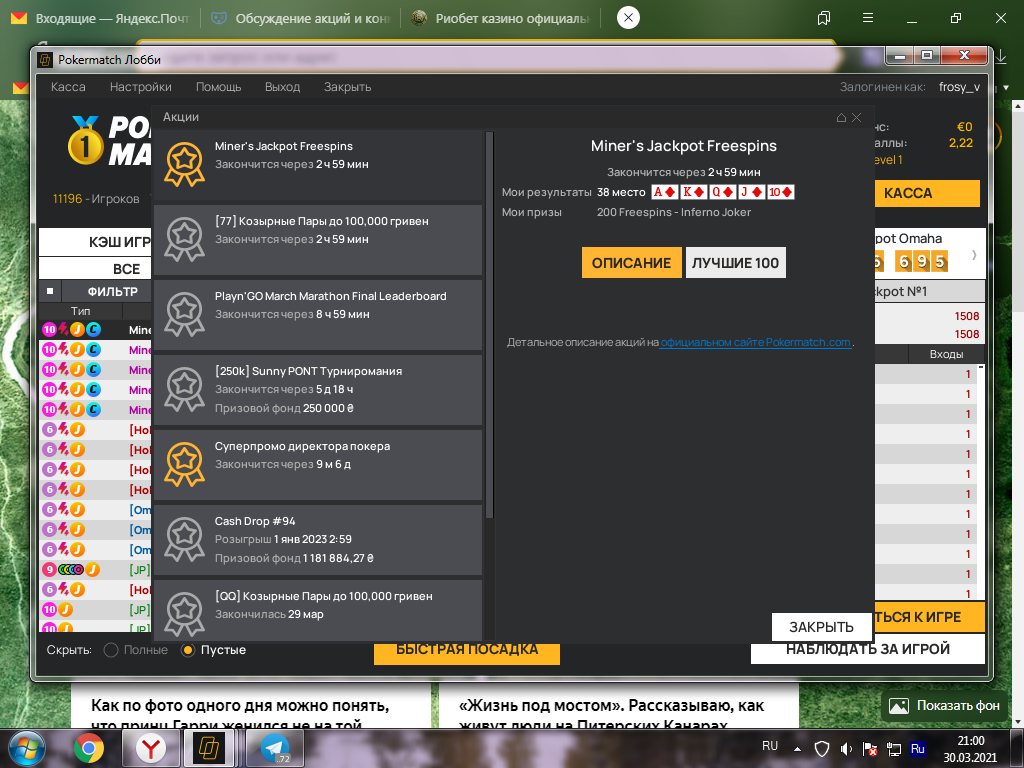
Task: Open Yandex browser from the taskbar
Action: 151,748
